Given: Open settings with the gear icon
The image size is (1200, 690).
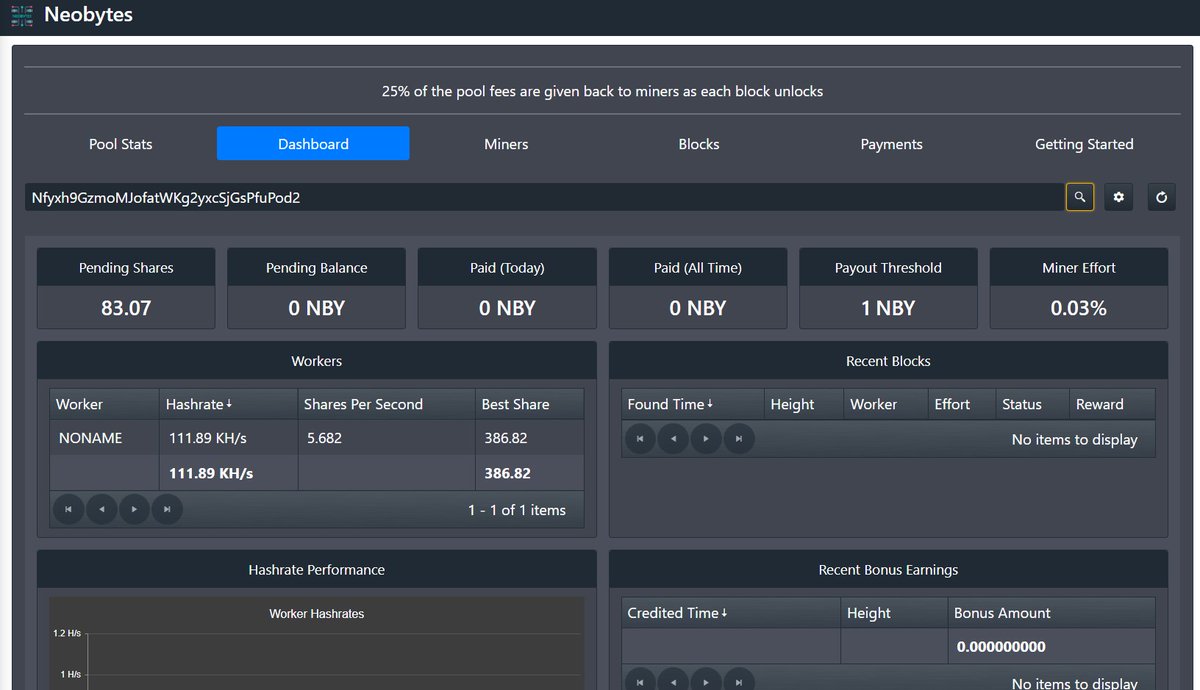Looking at the screenshot, I should [x=1119, y=198].
